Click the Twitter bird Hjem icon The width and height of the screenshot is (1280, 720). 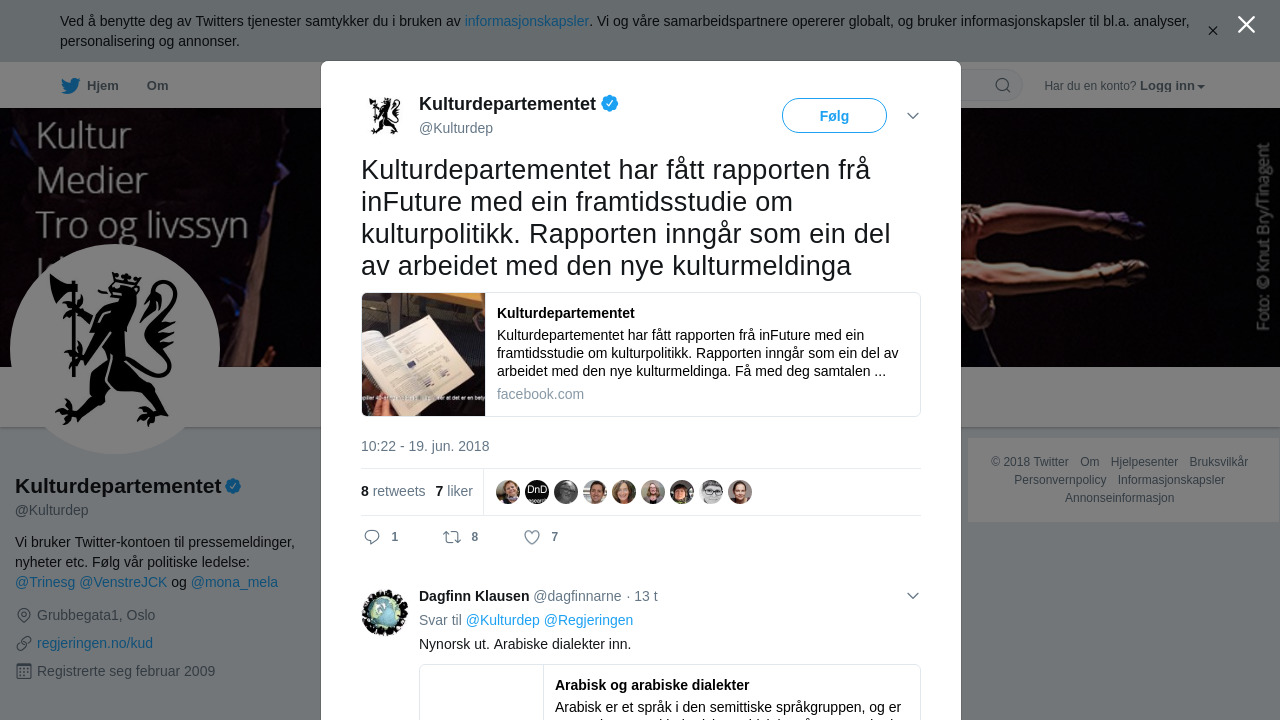(70, 85)
